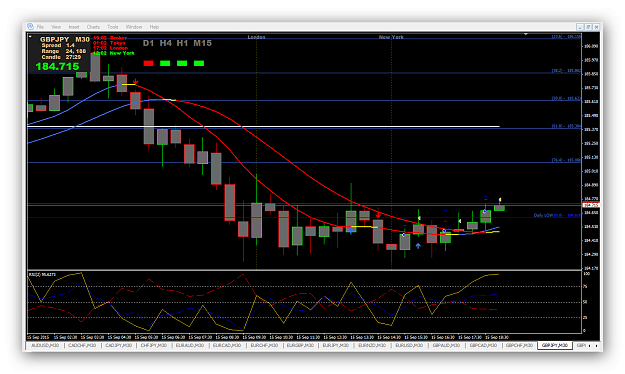Click the Daily LOW level label

[x=557, y=215]
